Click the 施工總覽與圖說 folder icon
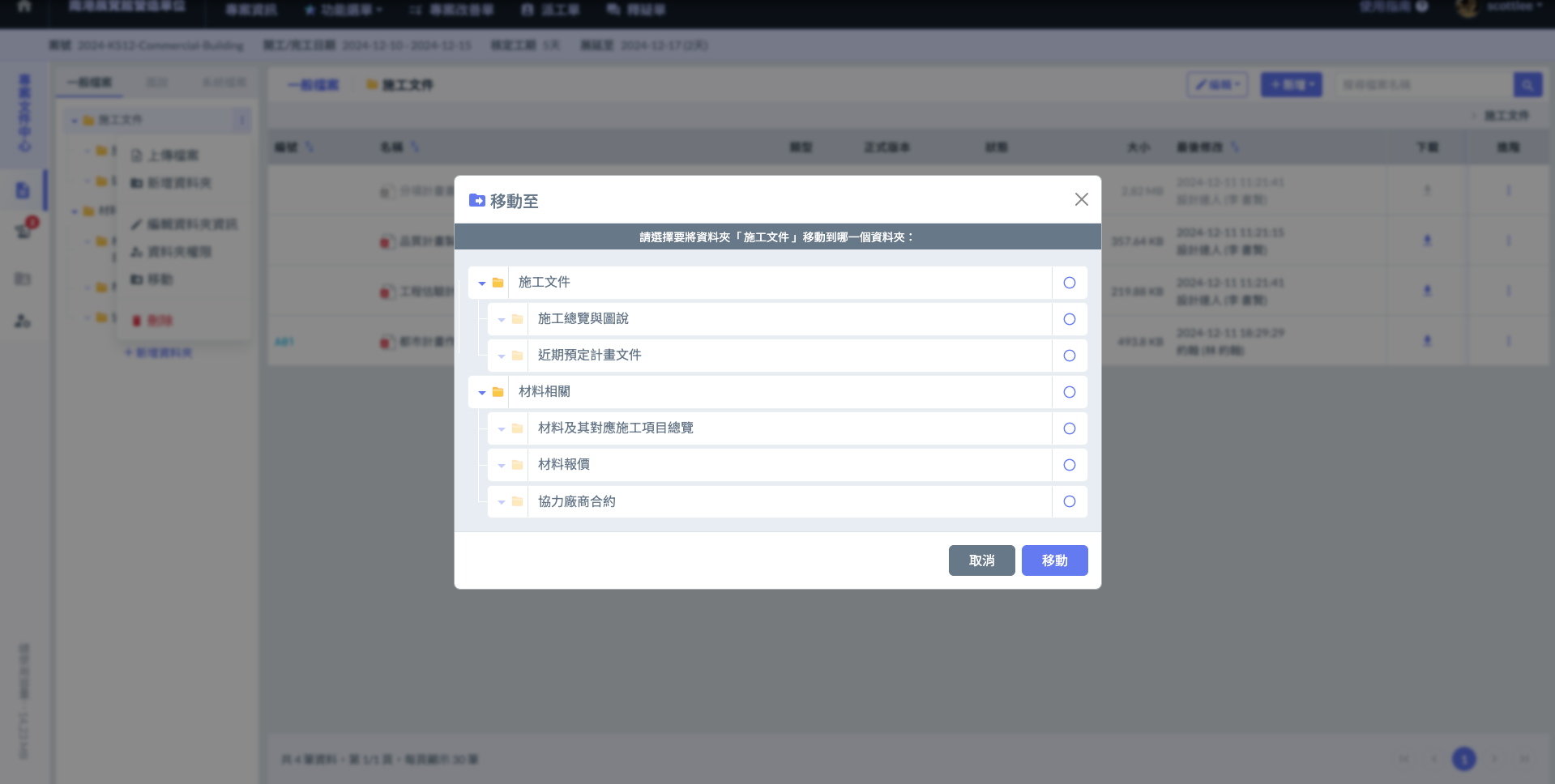Image resolution: width=1555 pixels, height=784 pixels. pyautogui.click(x=518, y=319)
